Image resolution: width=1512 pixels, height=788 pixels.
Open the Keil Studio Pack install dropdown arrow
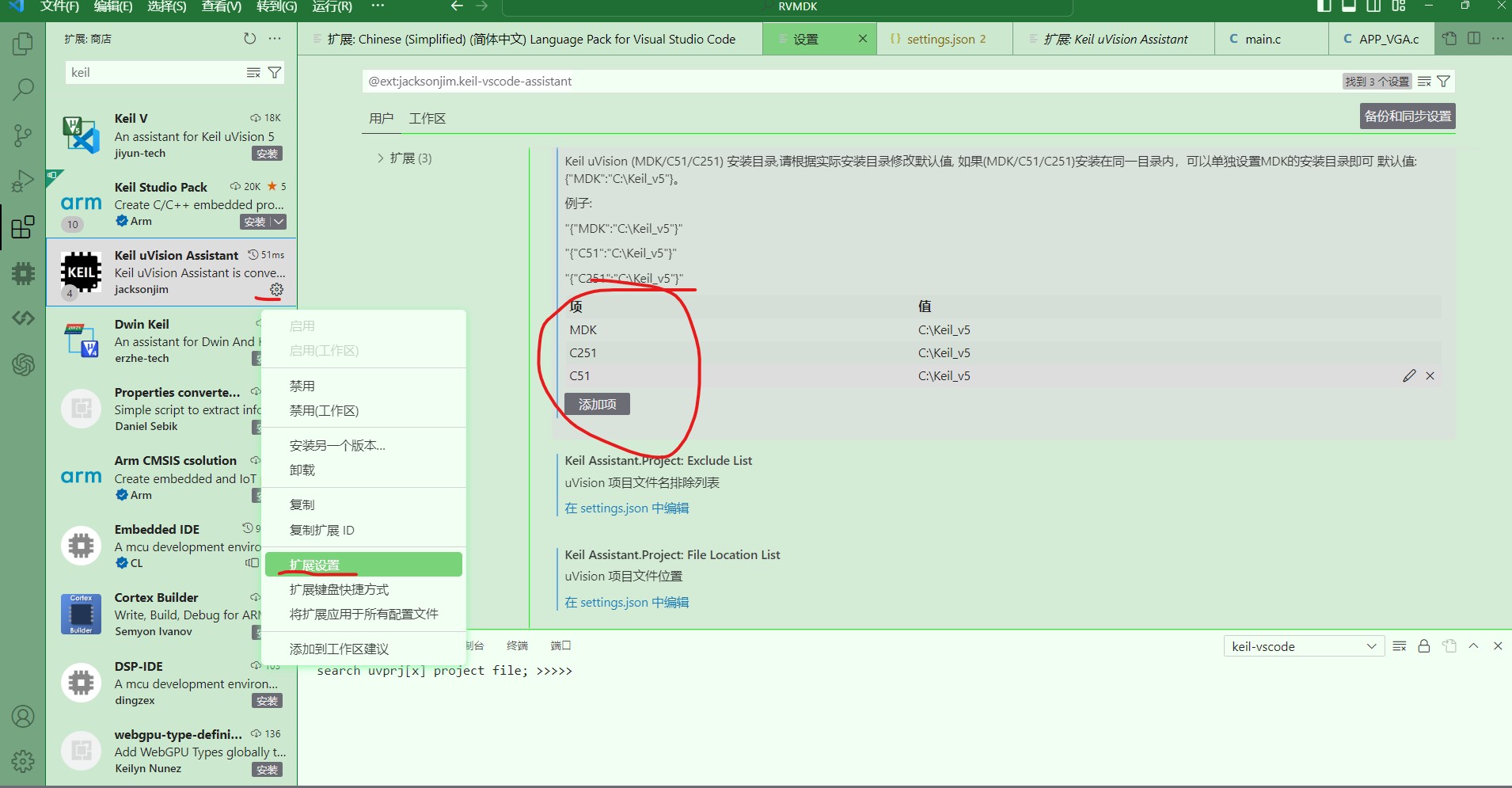(x=279, y=223)
